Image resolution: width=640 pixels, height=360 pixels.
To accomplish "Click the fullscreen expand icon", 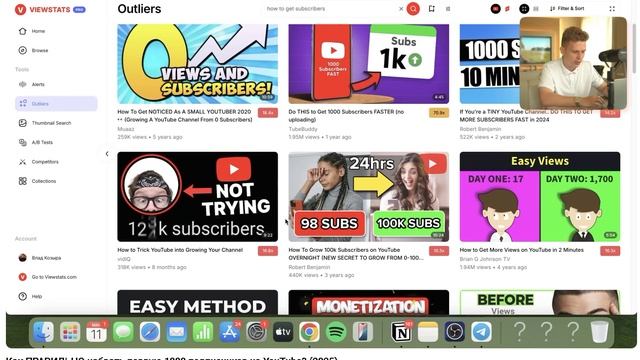I will point(612,9).
